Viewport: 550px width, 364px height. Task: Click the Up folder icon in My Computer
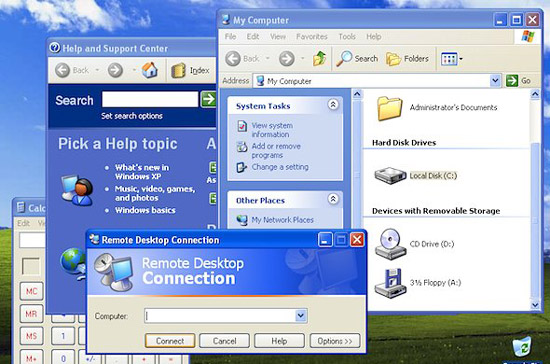click(319, 59)
